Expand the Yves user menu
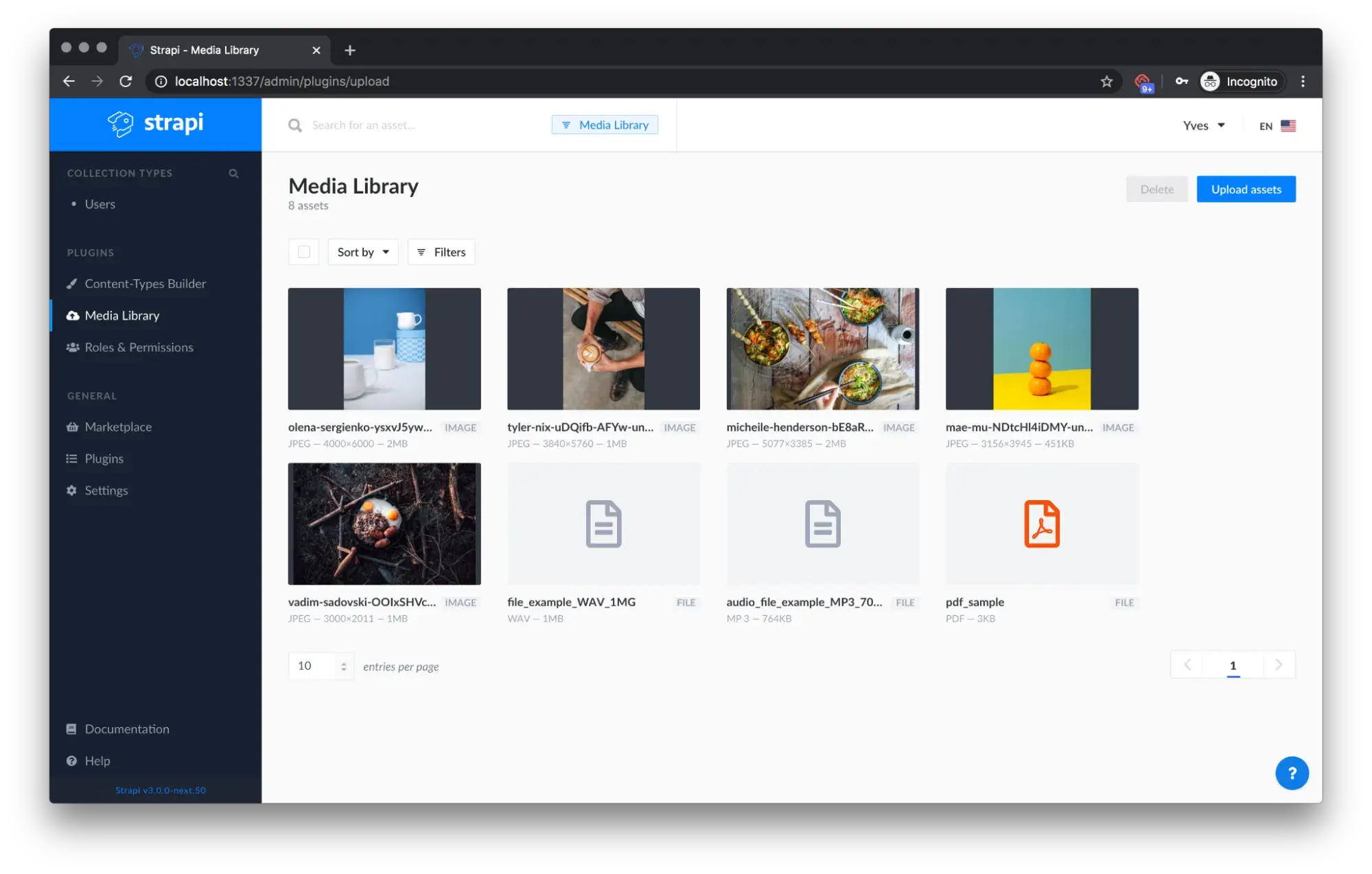 point(1203,126)
